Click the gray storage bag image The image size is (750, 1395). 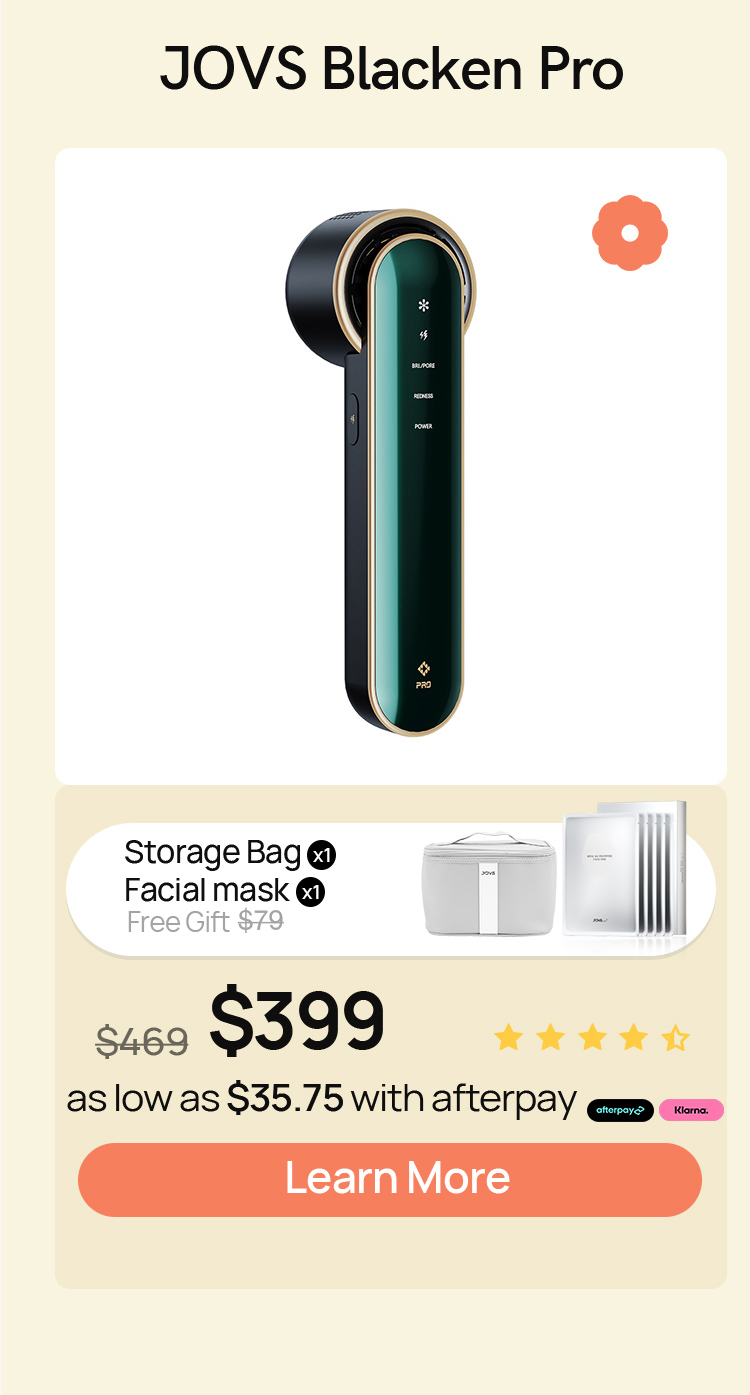click(x=489, y=887)
